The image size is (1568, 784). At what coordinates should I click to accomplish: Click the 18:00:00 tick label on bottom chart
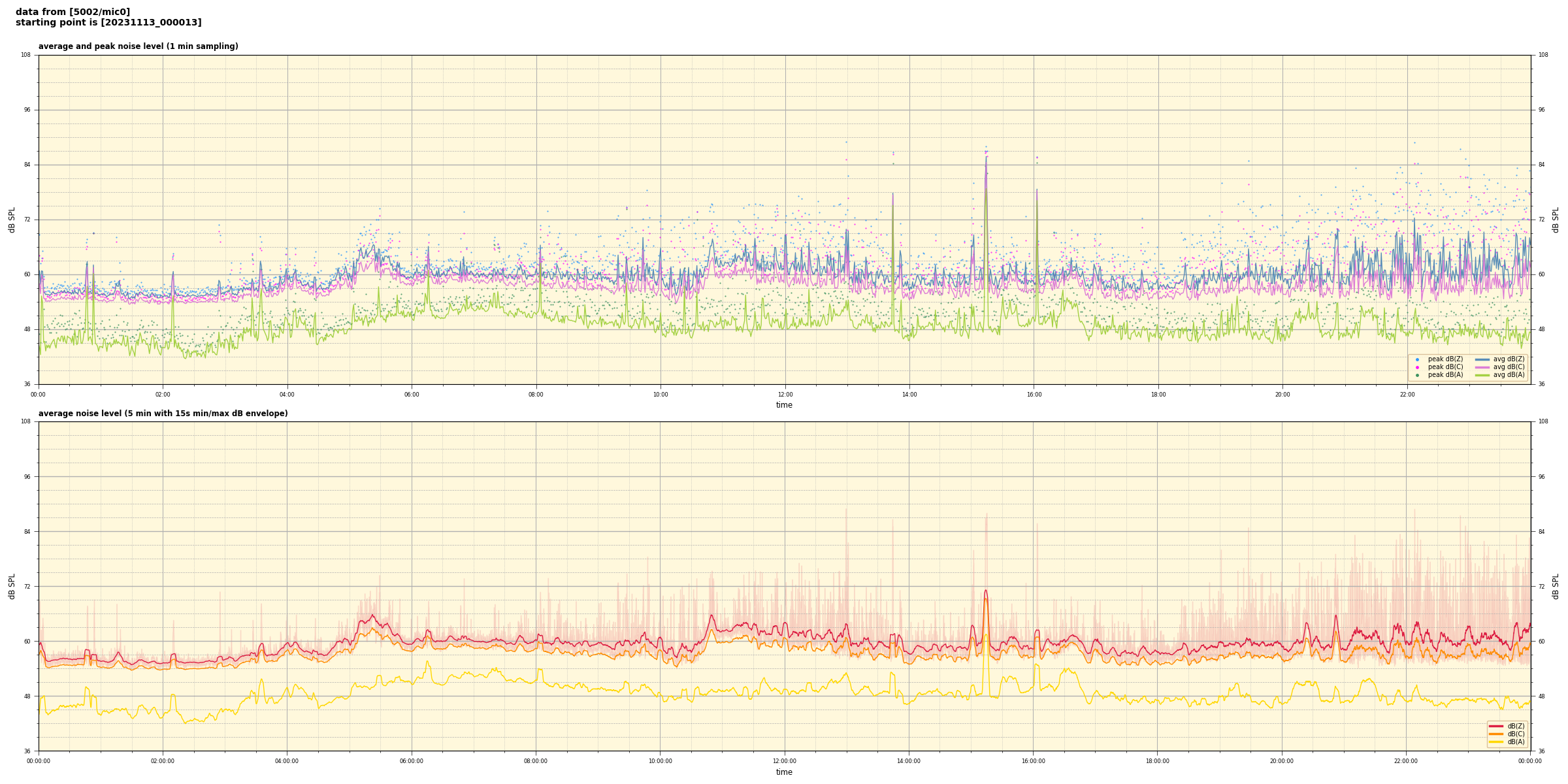click(1157, 761)
